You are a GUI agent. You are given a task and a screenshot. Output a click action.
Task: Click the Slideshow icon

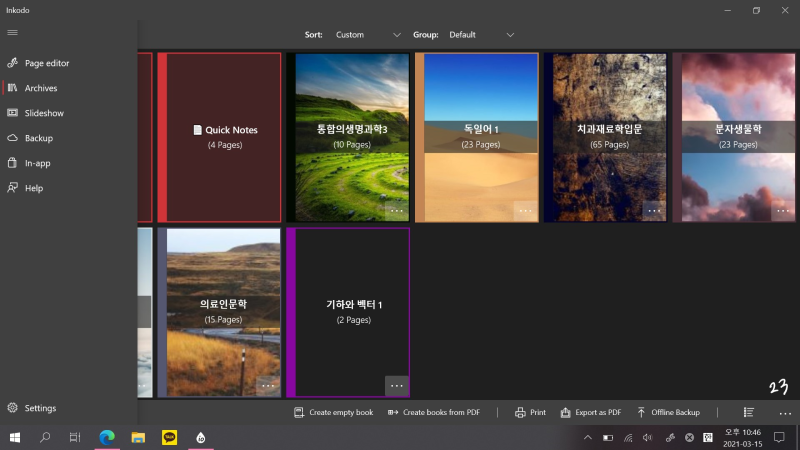(x=12, y=113)
